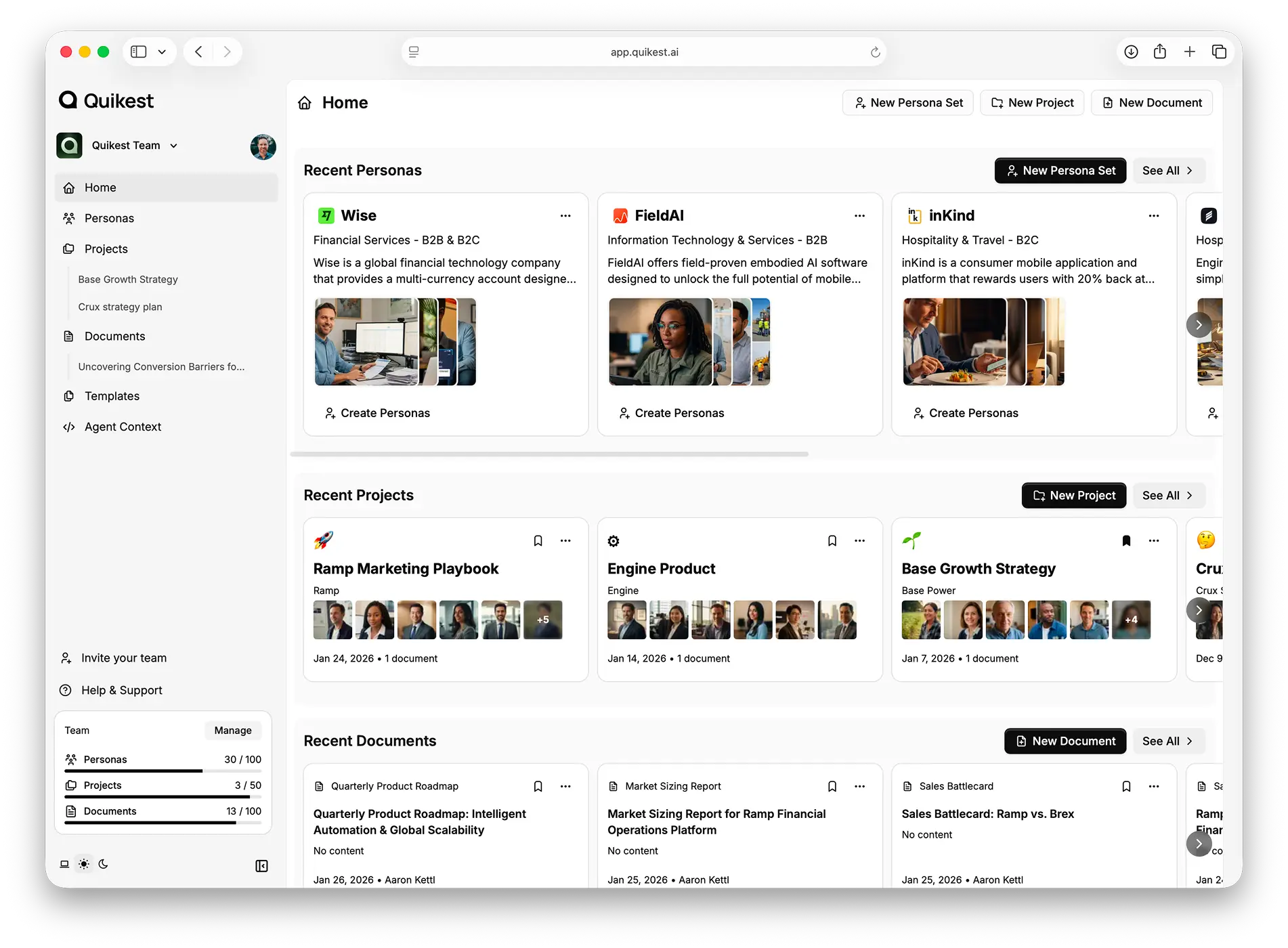Bookmark the Engine Product project

coord(832,541)
